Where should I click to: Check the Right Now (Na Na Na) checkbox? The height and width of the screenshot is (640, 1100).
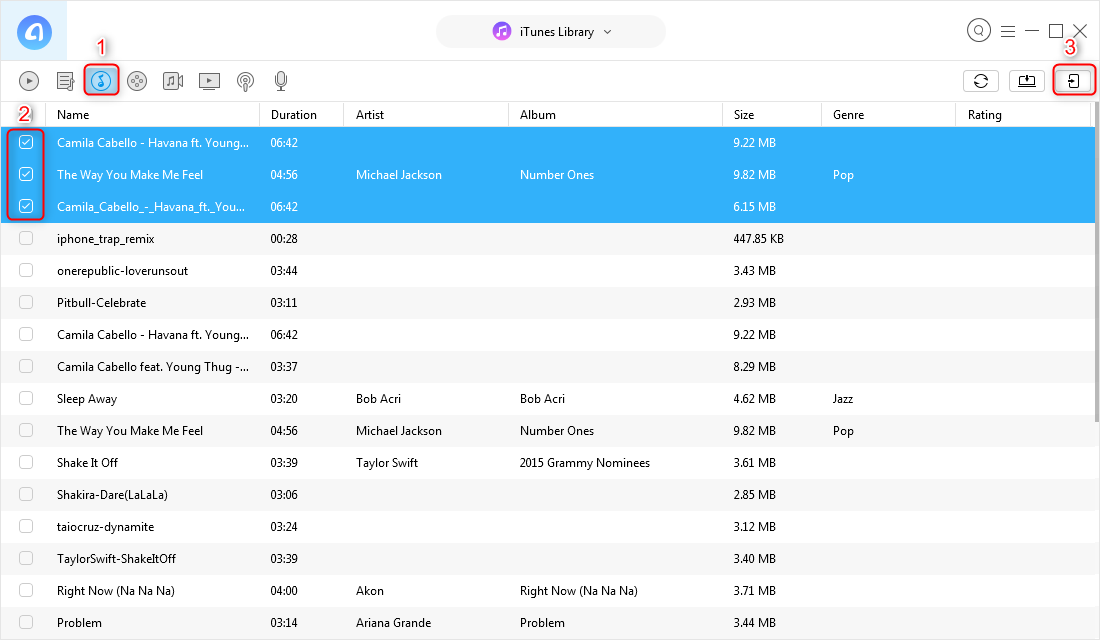click(26, 590)
